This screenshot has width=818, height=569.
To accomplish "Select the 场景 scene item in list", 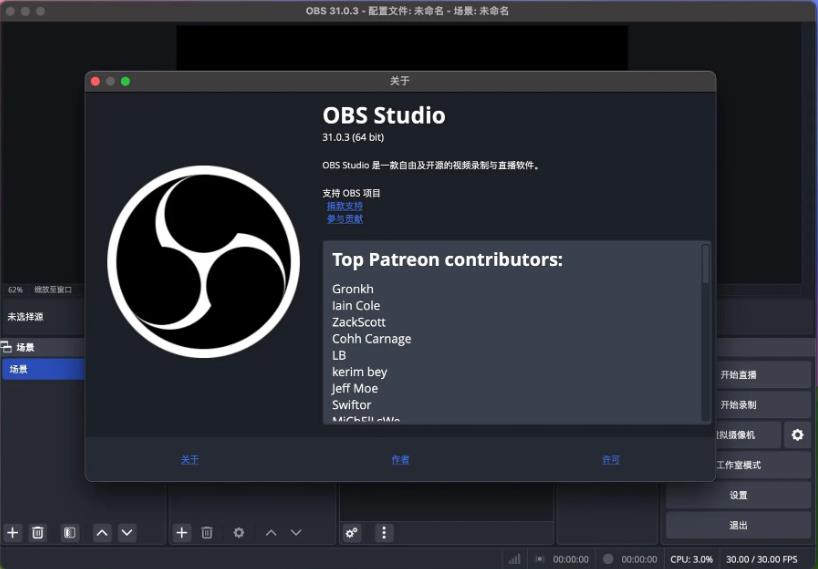I will click(x=42, y=369).
